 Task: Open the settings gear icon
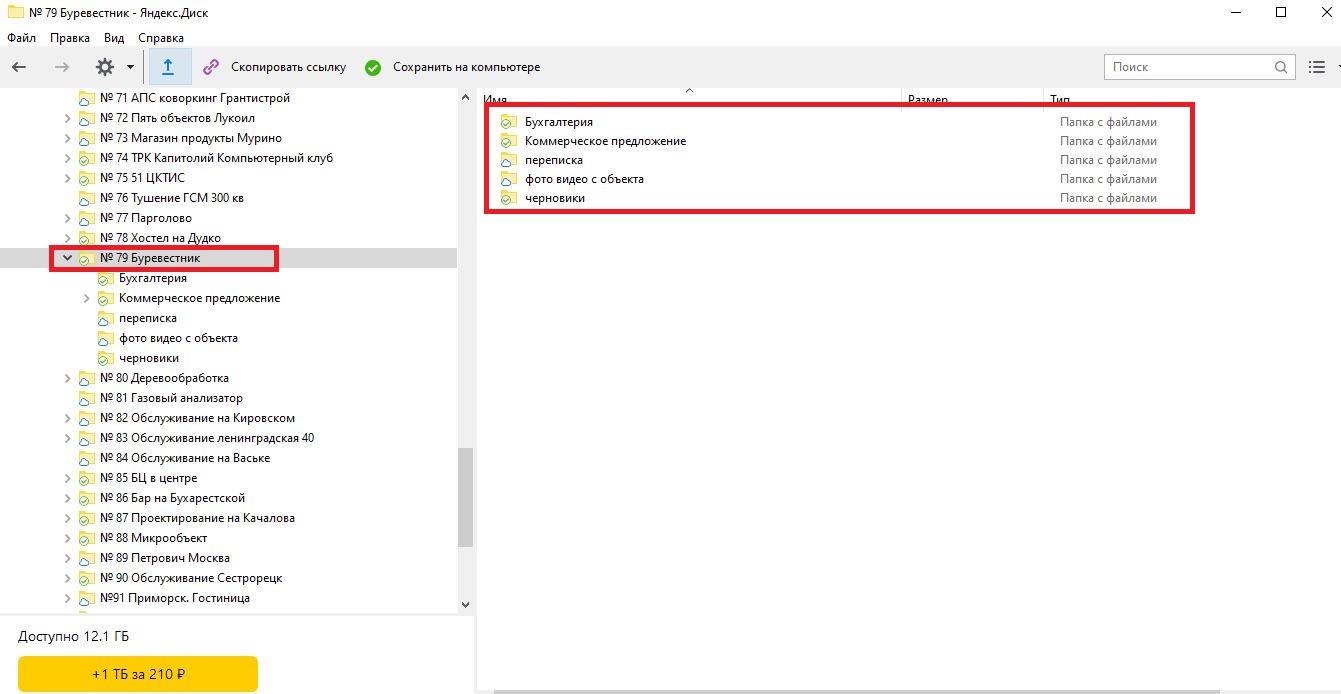[x=105, y=67]
